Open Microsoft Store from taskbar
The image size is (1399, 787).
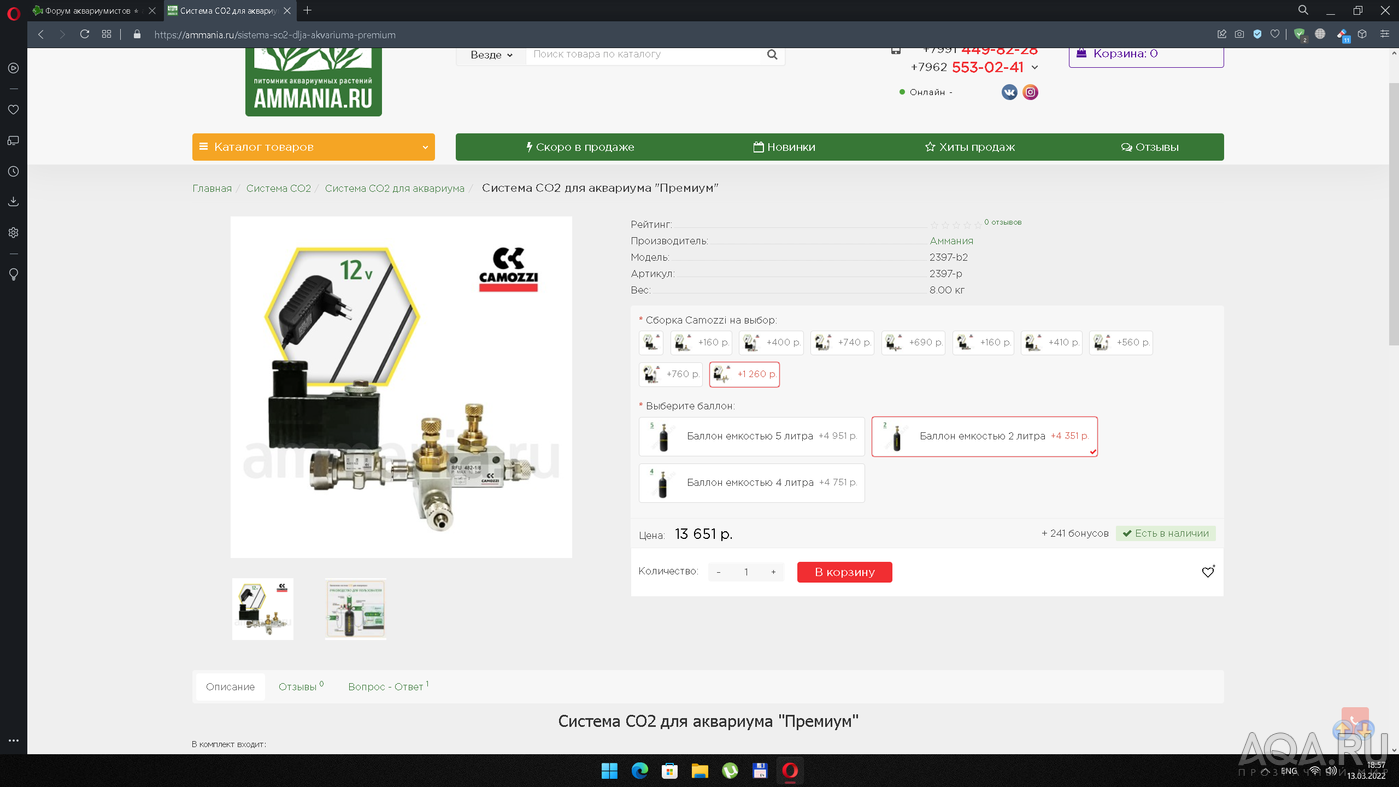point(670,770)
